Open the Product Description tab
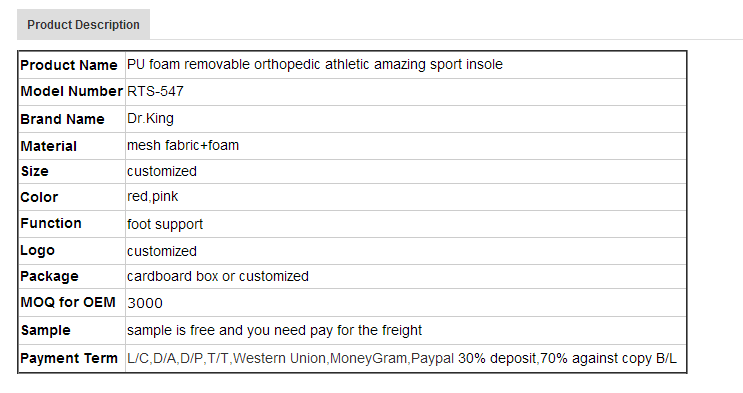 point(83,24)
